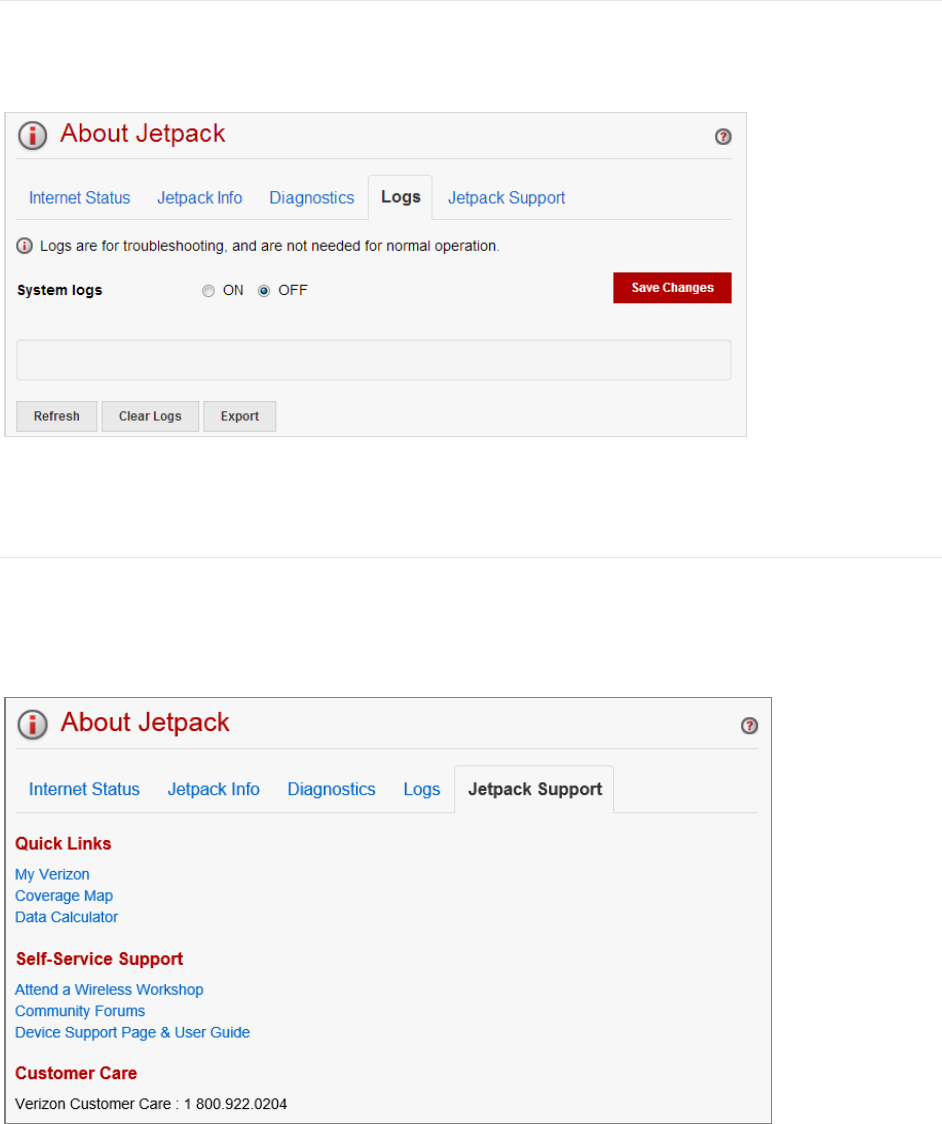This screenshot has height=1124, width=942.
Task: Select the active Jetpack Support tab in the lower panel
Action: pyautogui.click(x=534, y=789)
